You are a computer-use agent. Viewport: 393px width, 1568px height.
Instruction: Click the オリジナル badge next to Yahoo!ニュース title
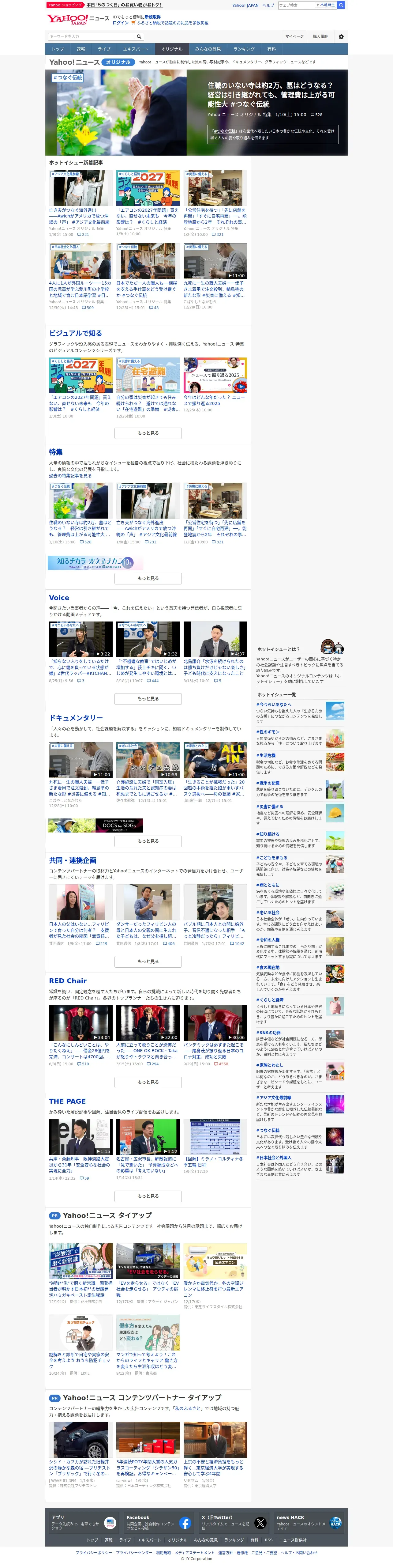(x=118, y=62)
